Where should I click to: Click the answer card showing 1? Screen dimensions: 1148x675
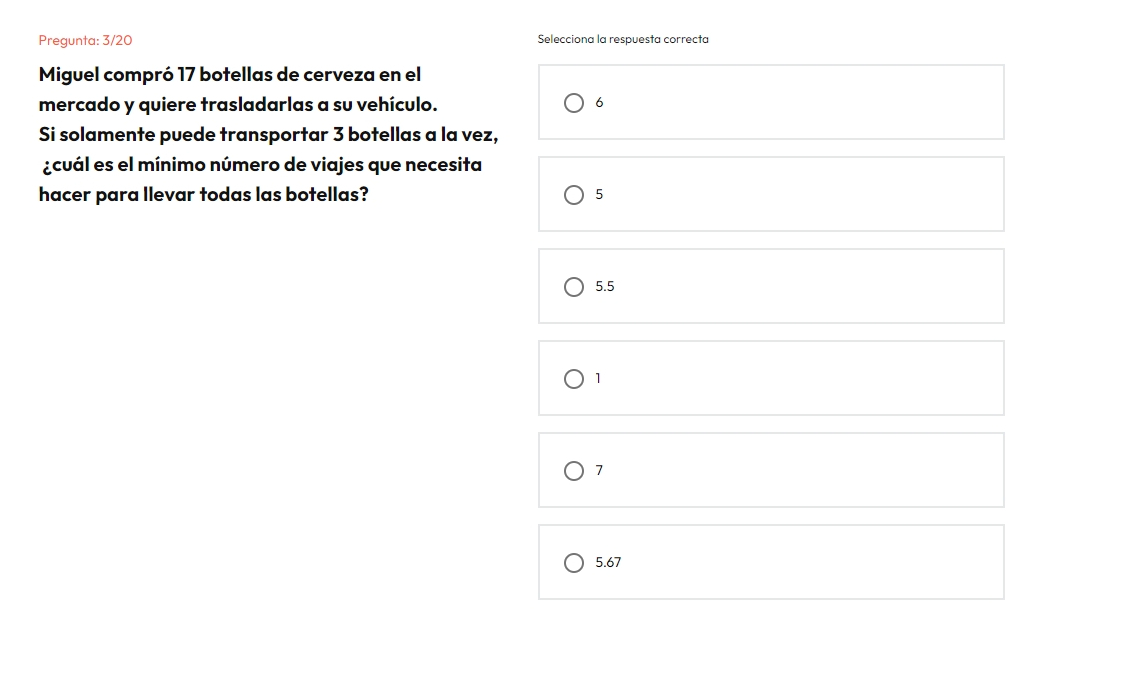point(771,378)
